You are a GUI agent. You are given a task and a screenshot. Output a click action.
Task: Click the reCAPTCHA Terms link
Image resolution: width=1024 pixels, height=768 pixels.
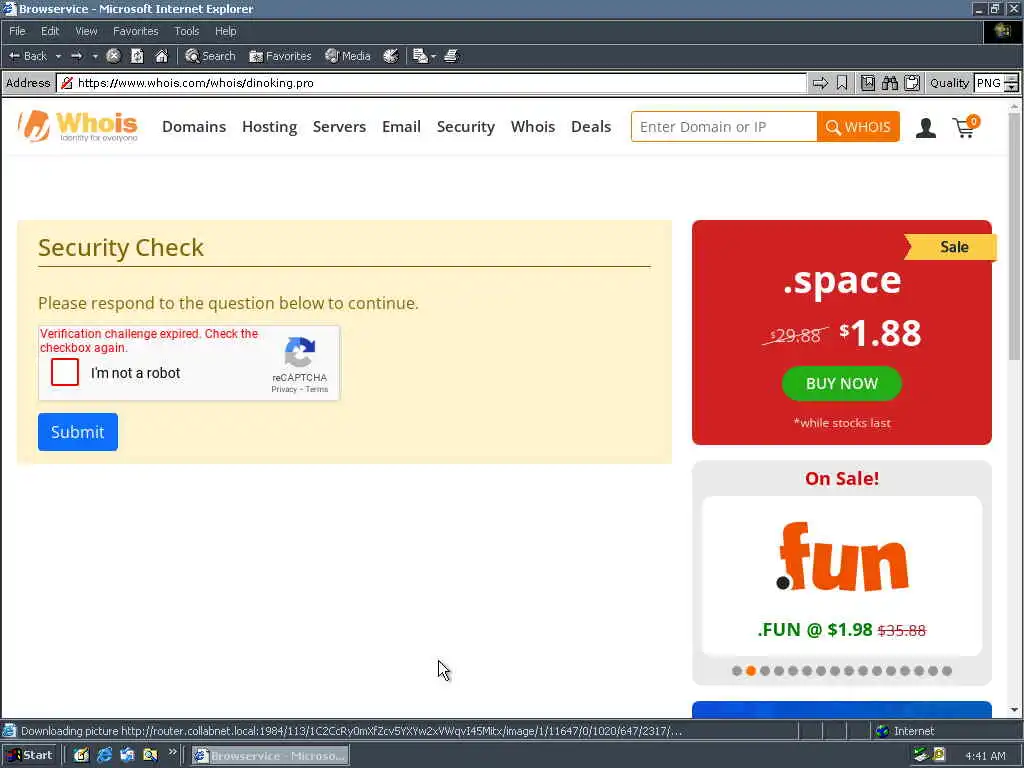[x=317, y=389]
